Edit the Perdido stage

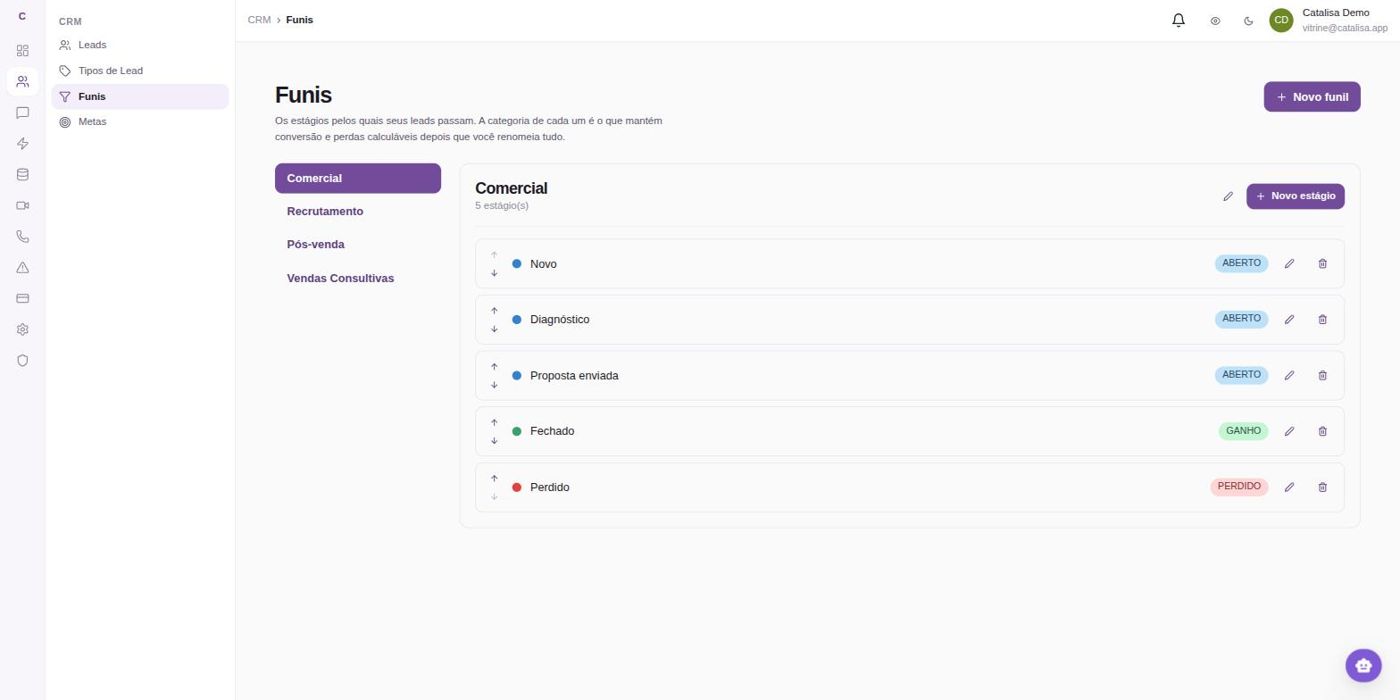(x=1289, y=488)
